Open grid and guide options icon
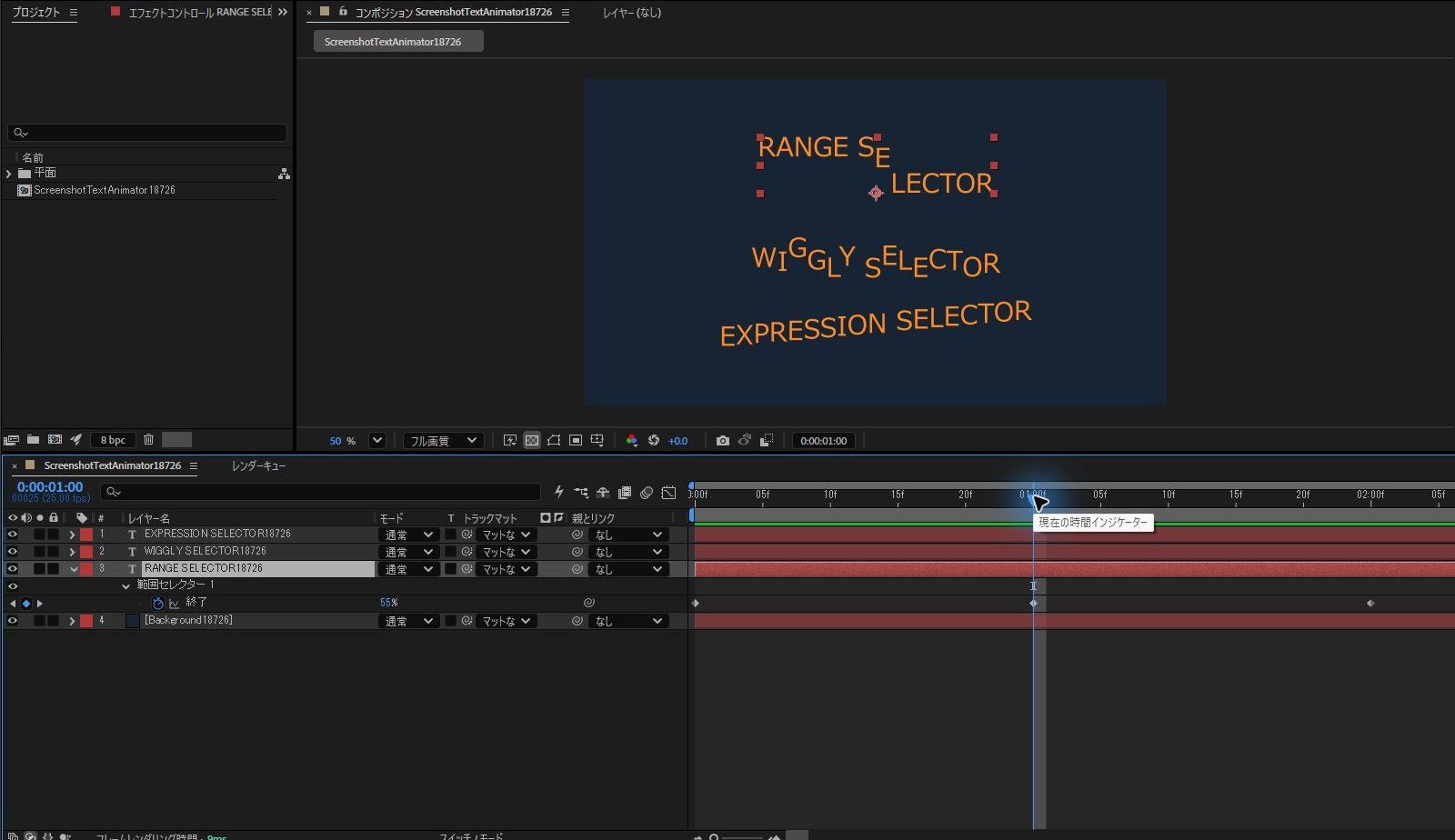The height and width of the screenshot is (840, 1455). (597, 440)
